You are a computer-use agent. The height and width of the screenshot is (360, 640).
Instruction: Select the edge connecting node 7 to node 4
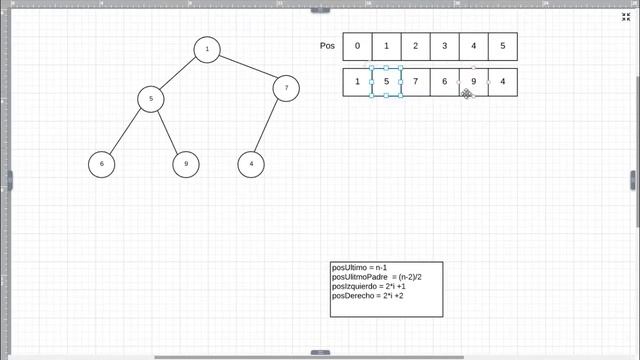click(266, 126)
